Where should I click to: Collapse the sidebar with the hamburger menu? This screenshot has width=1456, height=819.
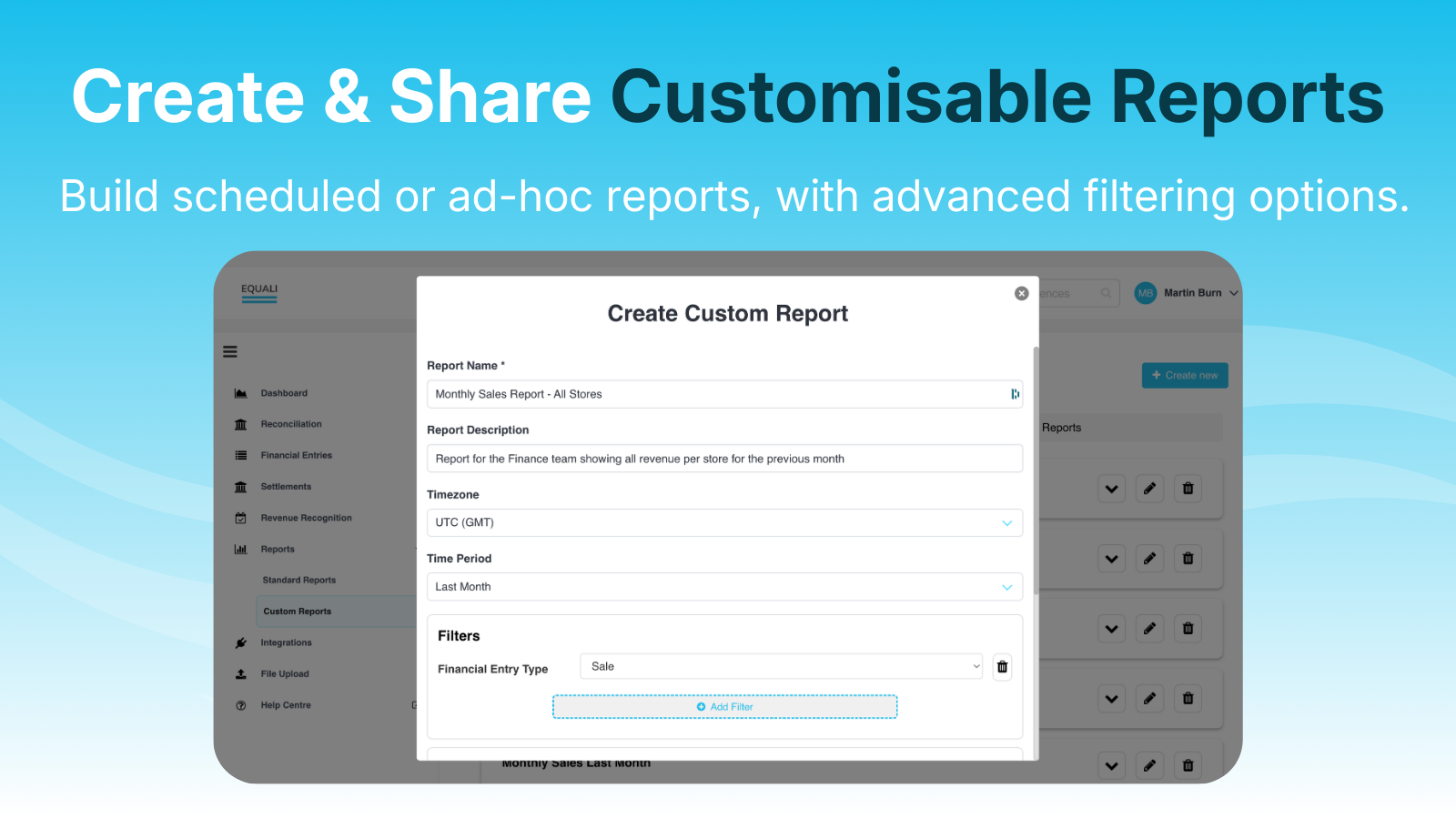point(229,351)
